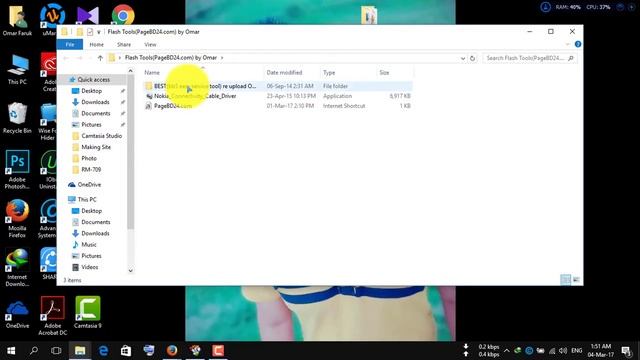Select This PC in navigation pane
Image resolution: width=640 pixels, height=360 pixels.
[87, 199]
